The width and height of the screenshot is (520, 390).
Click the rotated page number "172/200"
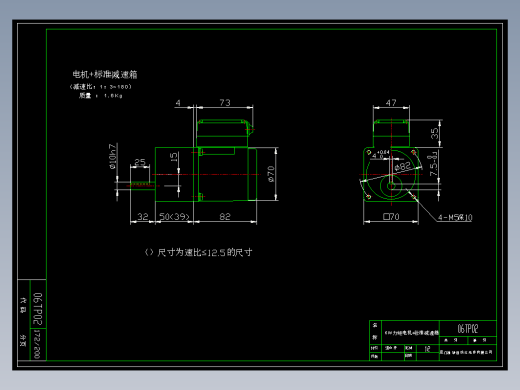click(x=37, y=345)
